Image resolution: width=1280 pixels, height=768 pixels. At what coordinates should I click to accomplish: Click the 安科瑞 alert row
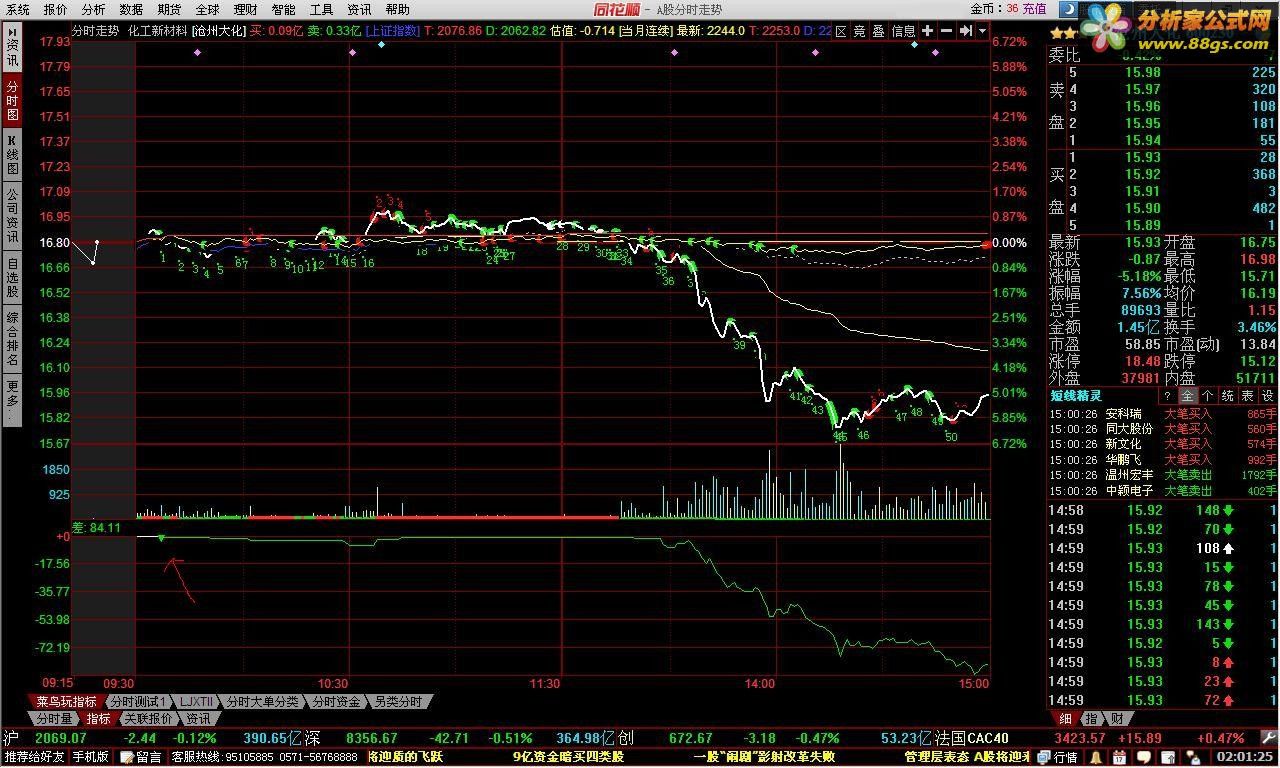pos(1162,413)
